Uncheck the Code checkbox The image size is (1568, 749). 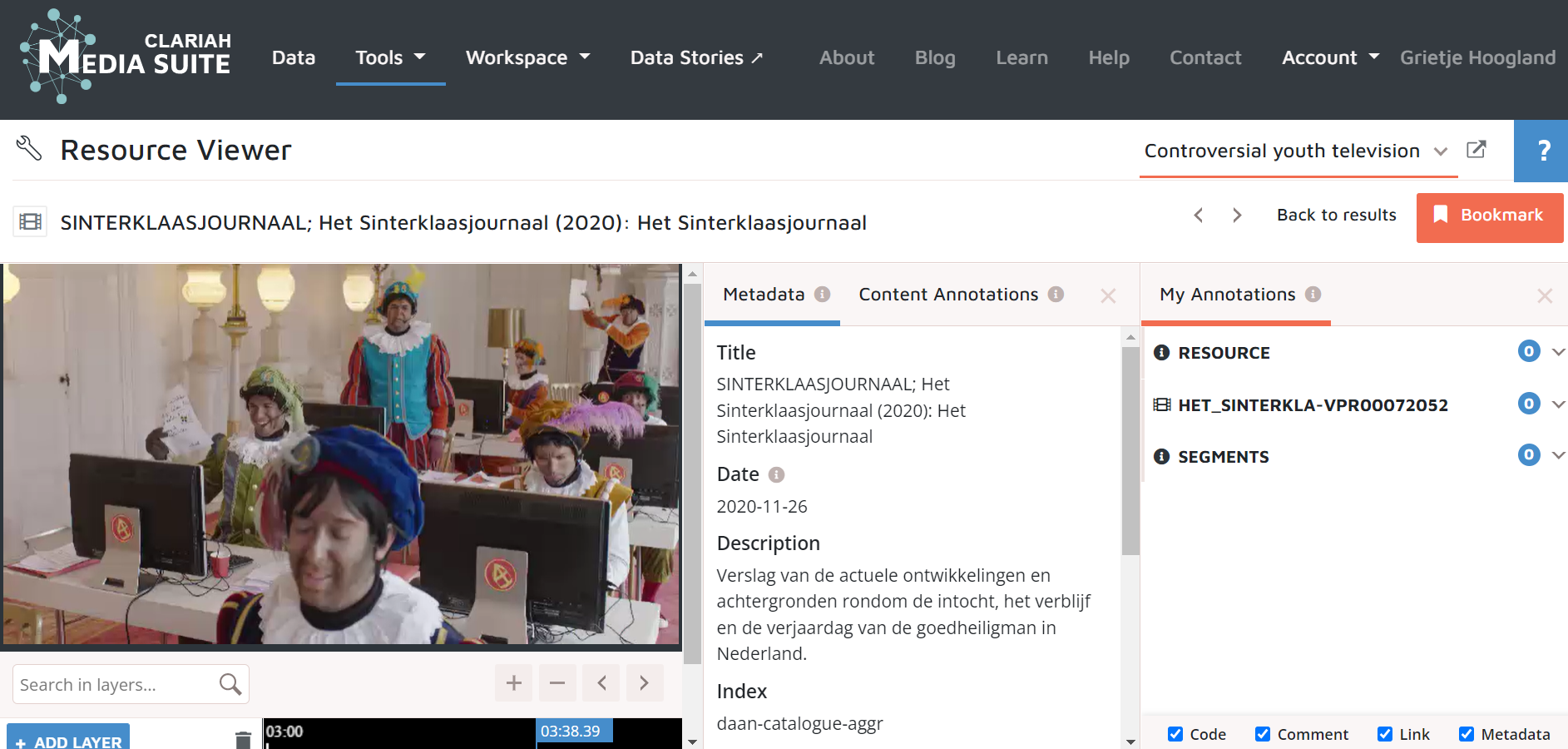(x=1175, y=734)
